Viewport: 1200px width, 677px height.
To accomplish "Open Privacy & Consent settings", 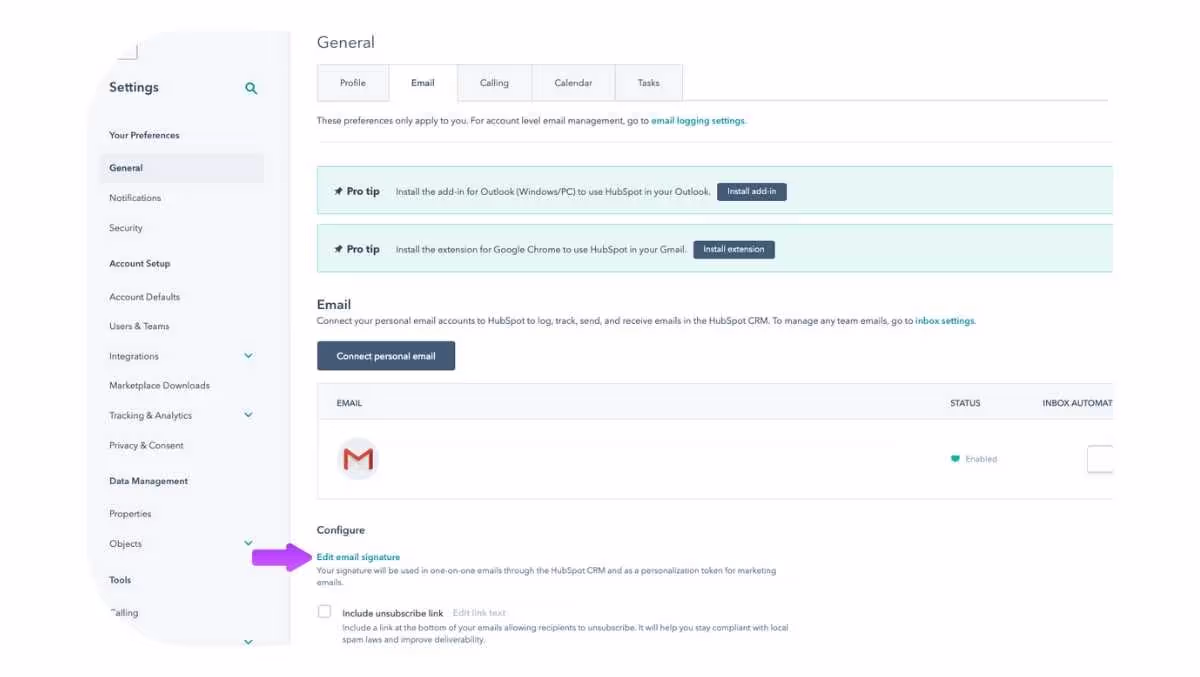I will pos(147,445).
